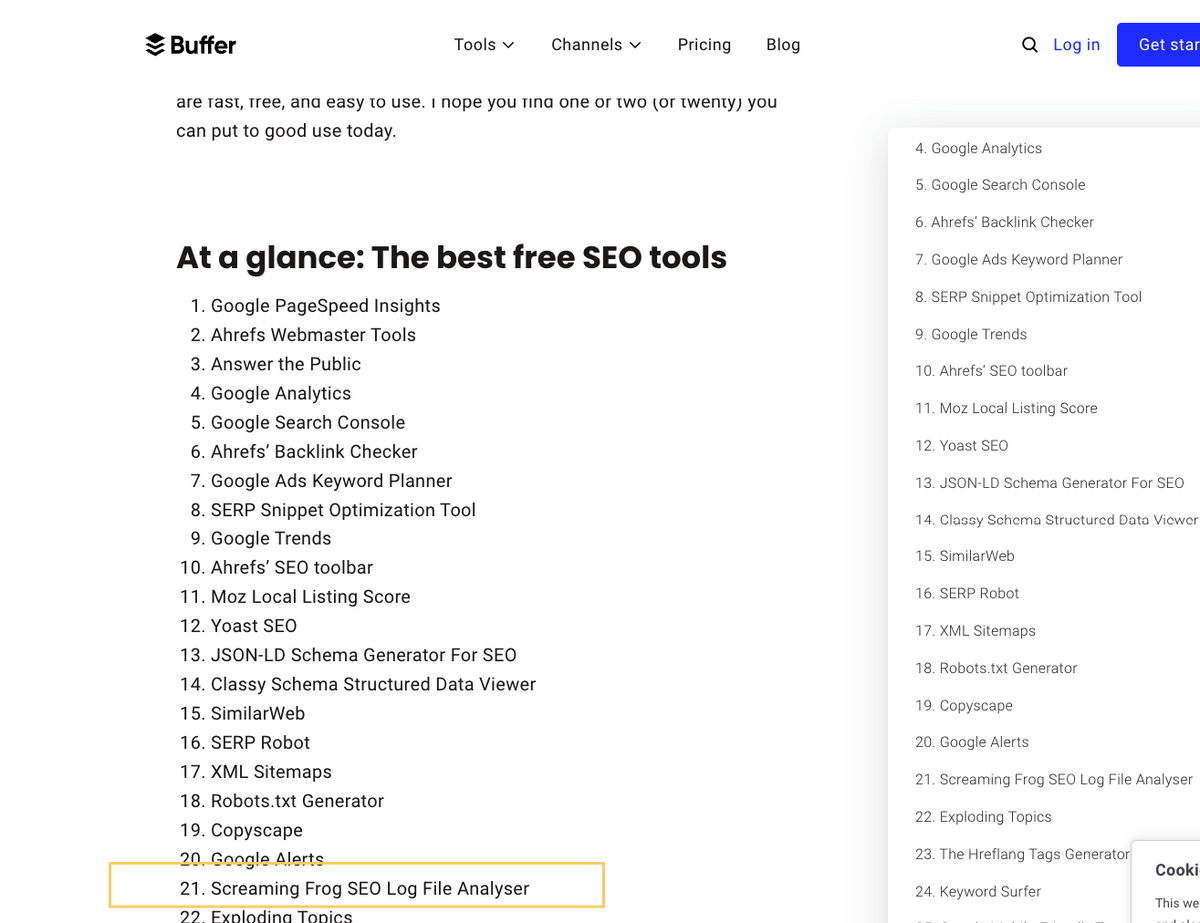Select article list item Google Search Console
Screen dimensions: 1200x923
click(x=308, y=422)
